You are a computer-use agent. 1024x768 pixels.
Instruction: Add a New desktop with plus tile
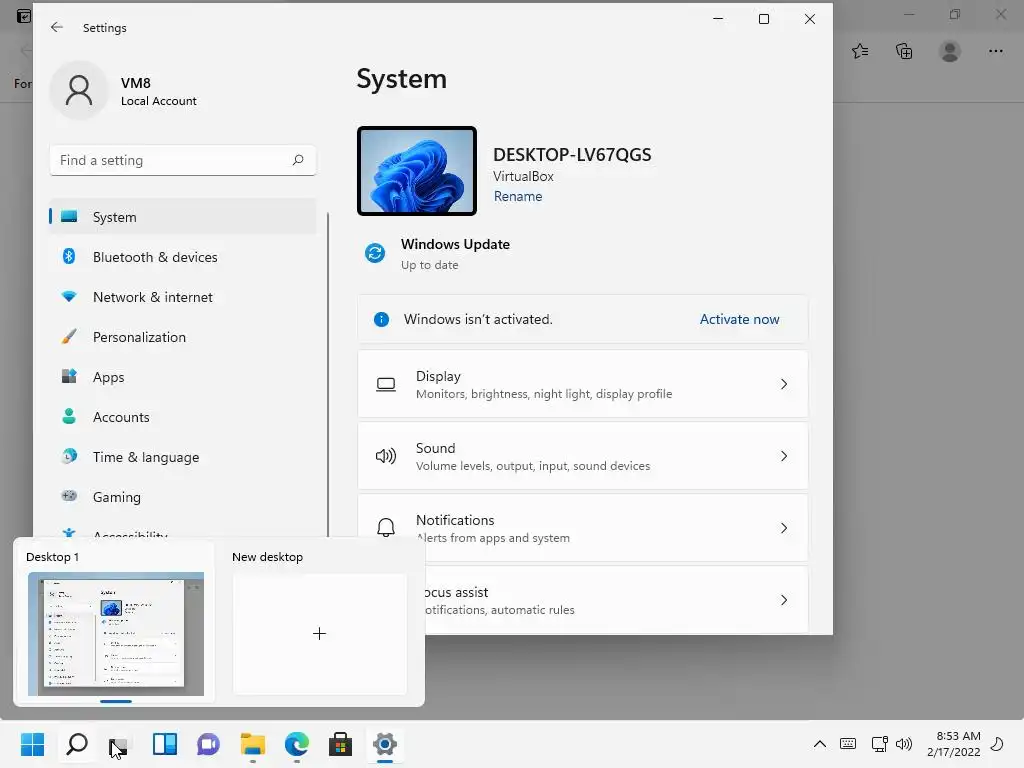[x=319, y=633]
